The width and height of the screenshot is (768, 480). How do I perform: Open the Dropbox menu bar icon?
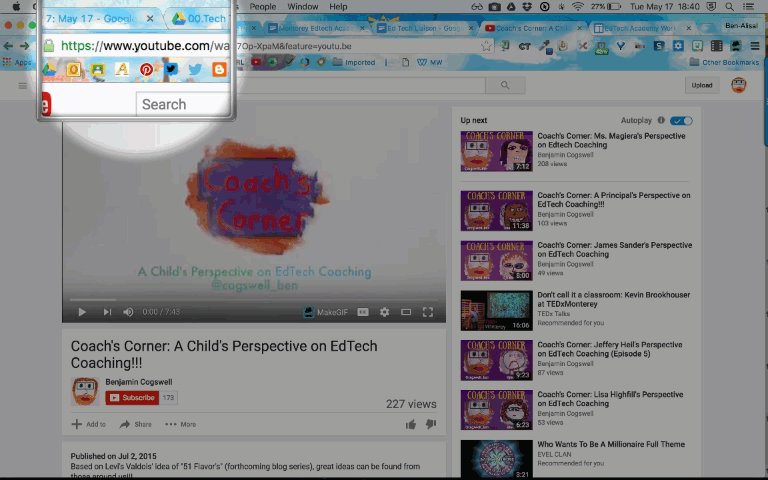point(527,6)
